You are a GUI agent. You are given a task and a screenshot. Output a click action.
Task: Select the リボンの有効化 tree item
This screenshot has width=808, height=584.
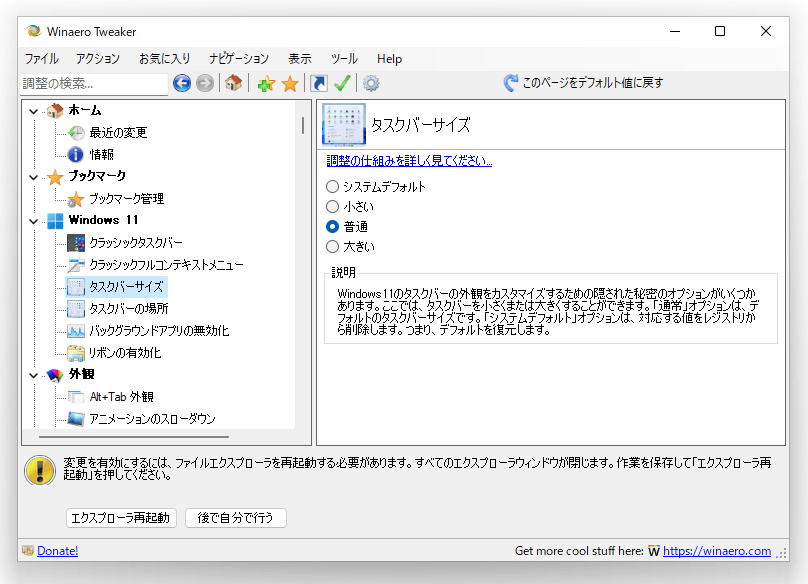(125, 353)
